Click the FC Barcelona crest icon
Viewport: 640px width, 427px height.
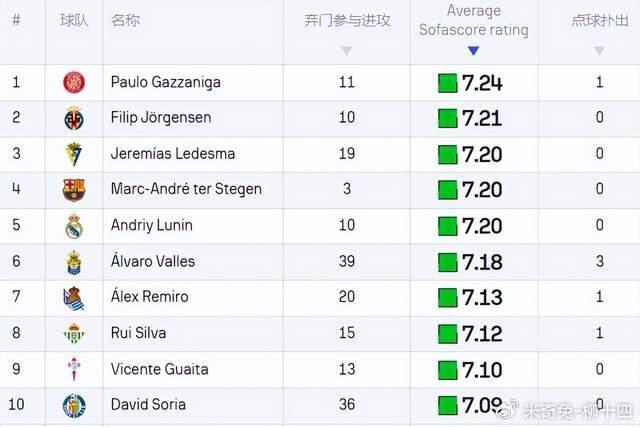(x=74, y=189)
